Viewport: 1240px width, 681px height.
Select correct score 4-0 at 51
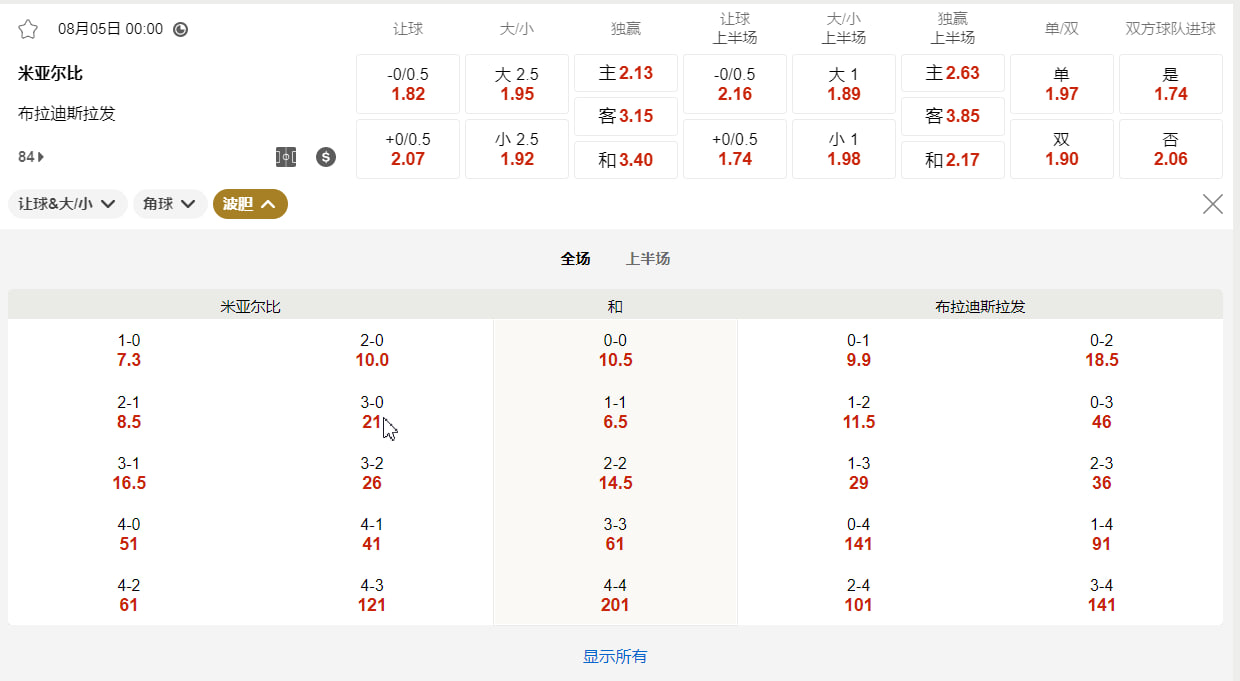coord(129,534)
